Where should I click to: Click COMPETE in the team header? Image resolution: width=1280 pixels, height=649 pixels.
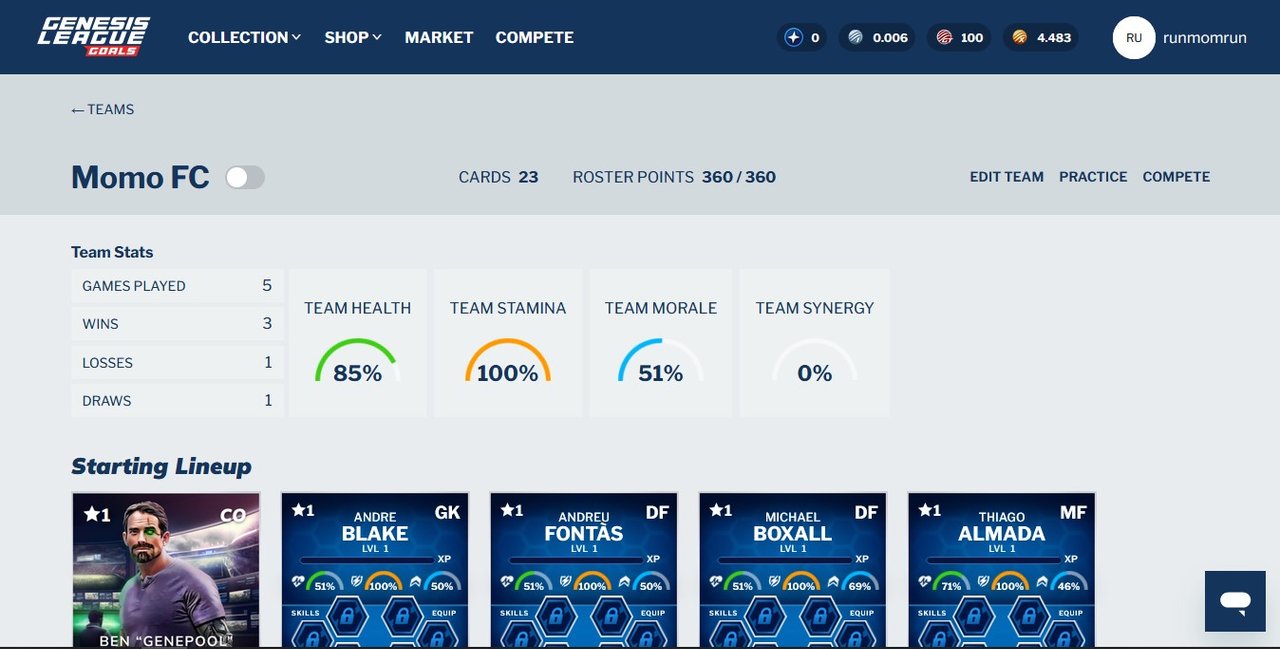pyautogui.click(x=1176, y=177)
